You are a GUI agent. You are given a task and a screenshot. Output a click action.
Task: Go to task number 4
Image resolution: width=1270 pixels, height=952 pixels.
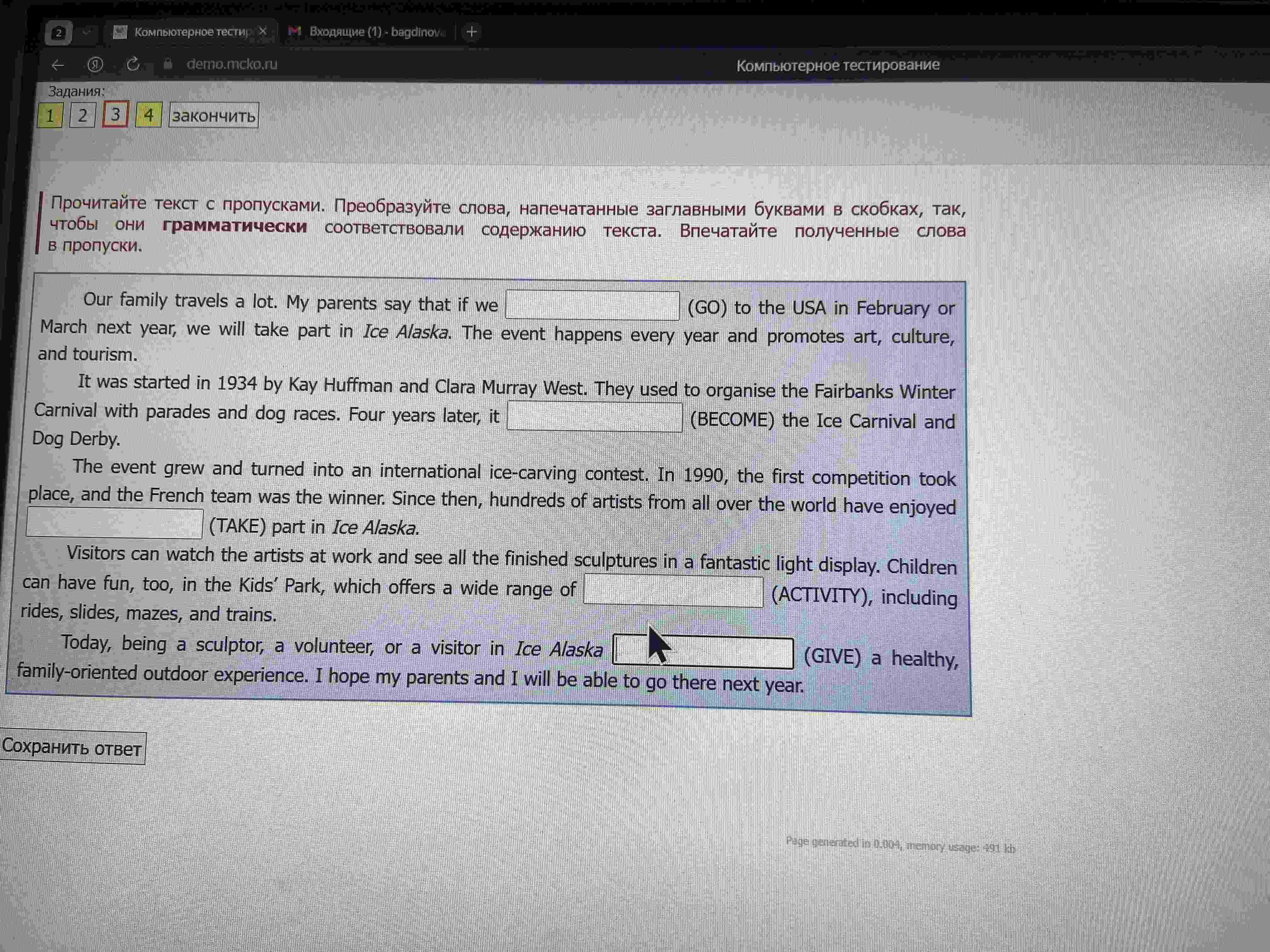click(x=149, y=115)
